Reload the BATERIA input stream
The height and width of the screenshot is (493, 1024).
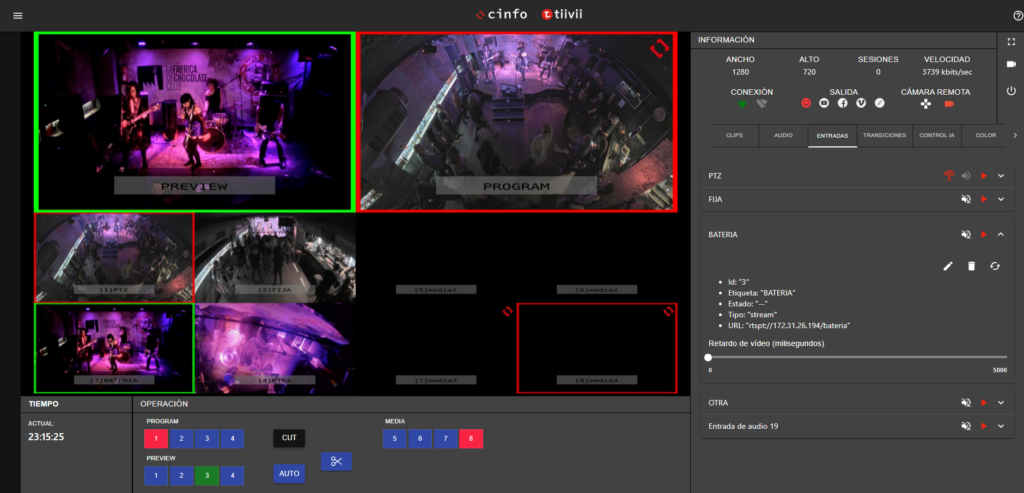(x=995, y=265)
